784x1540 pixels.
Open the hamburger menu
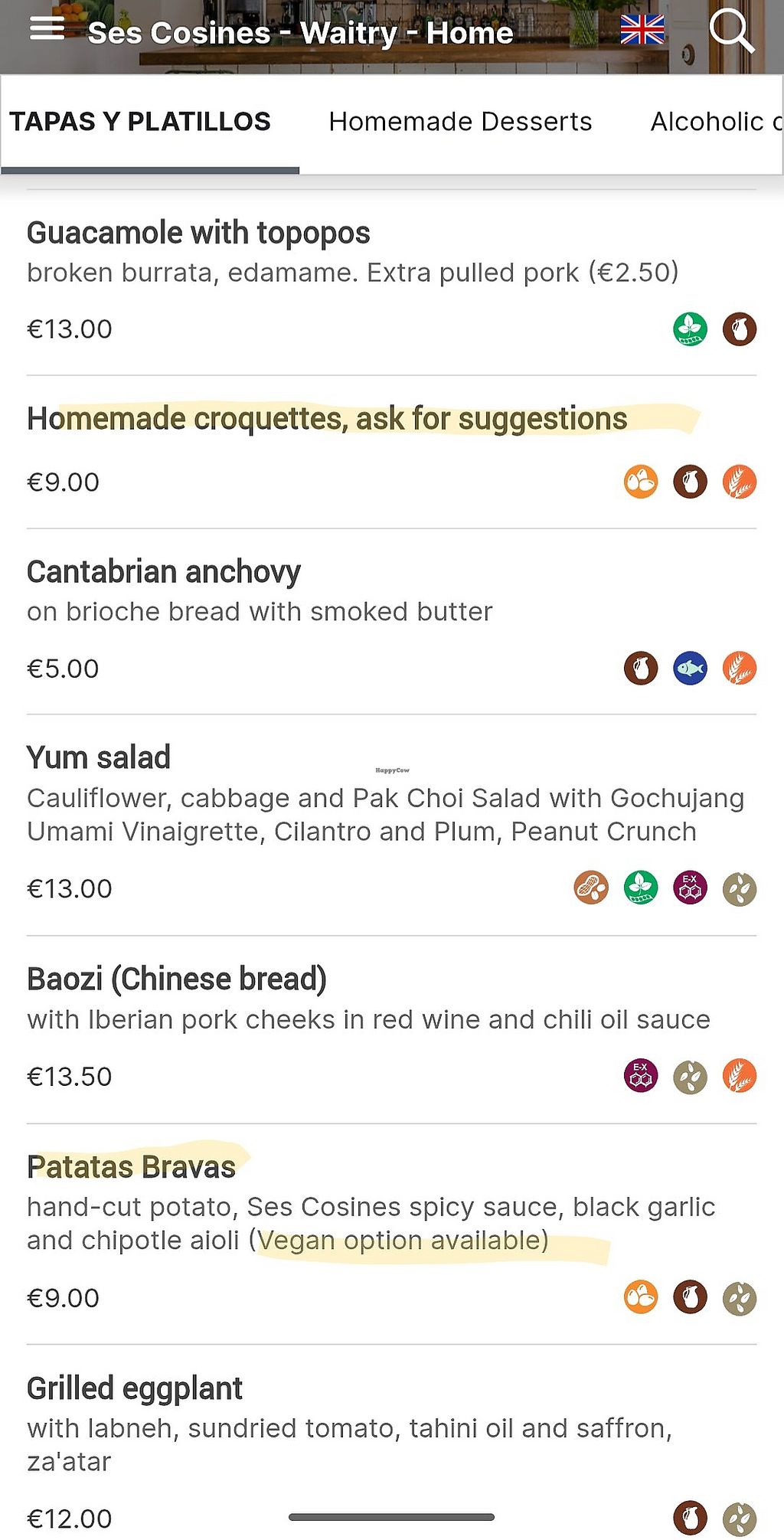coord(47,29)
